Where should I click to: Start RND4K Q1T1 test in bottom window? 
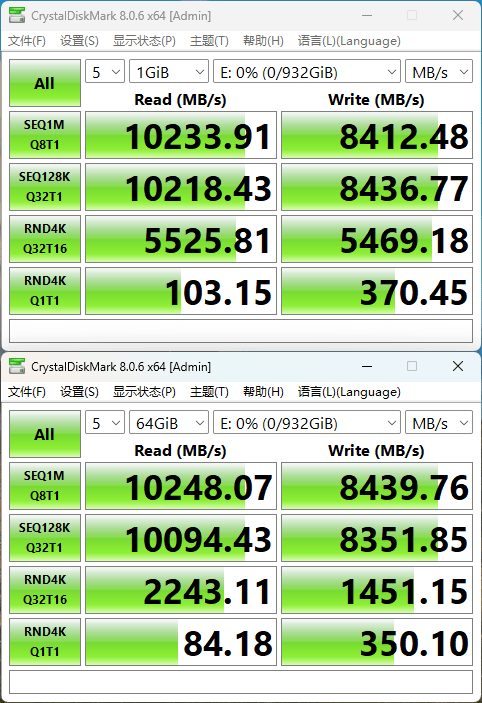tap(45, 642)
